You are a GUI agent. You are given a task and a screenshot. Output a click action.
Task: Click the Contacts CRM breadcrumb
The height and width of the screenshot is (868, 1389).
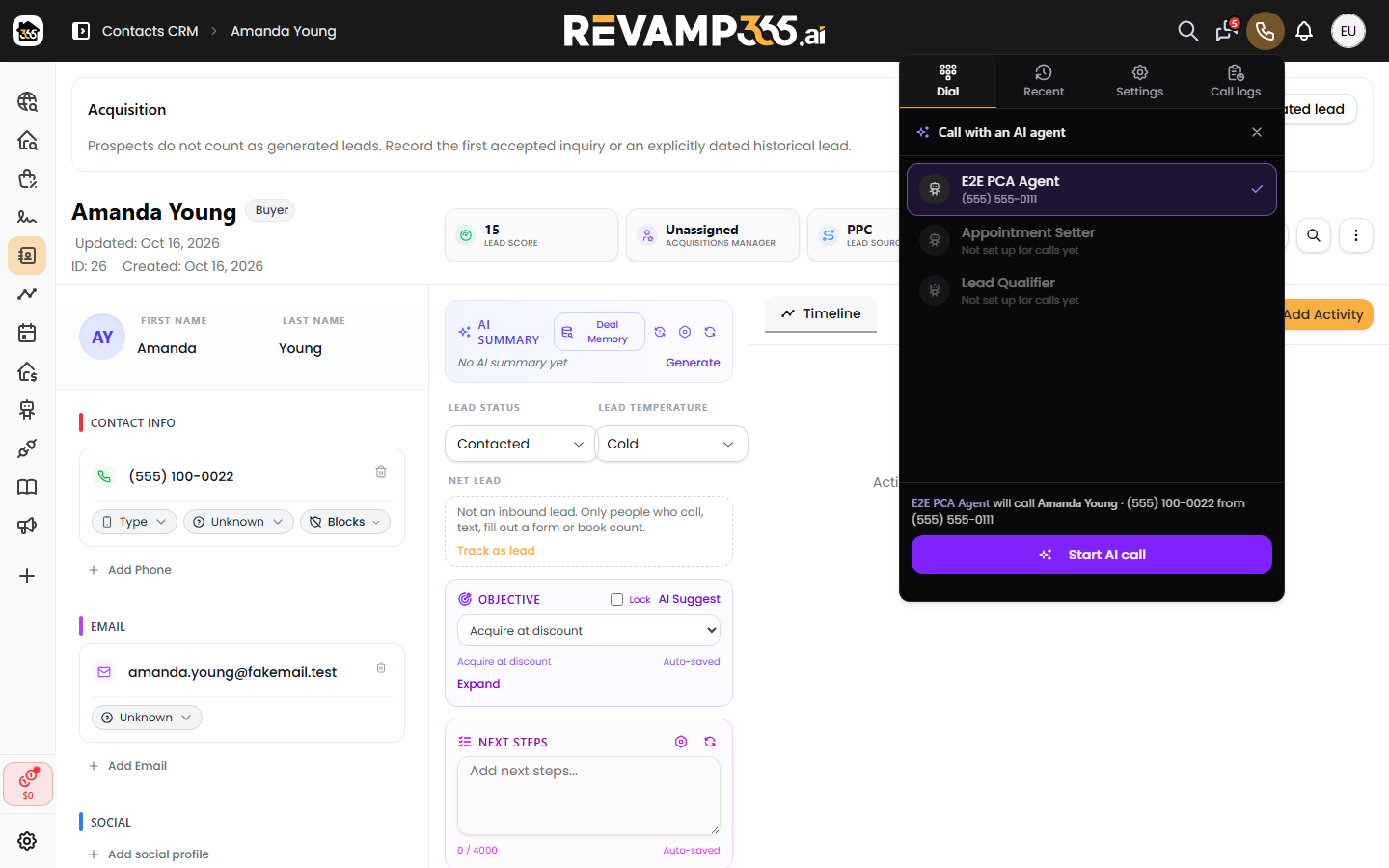coord(150,31)
